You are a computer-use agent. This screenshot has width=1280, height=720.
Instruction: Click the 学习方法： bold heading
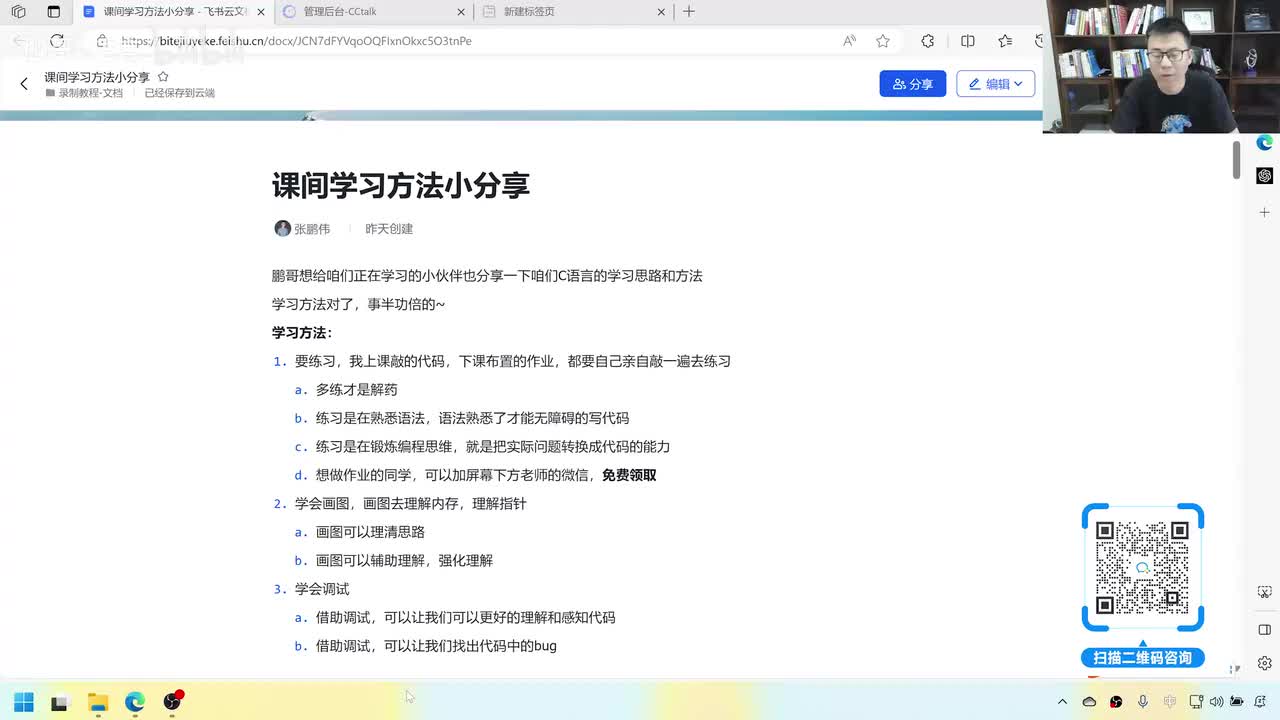tap(302, 333)
